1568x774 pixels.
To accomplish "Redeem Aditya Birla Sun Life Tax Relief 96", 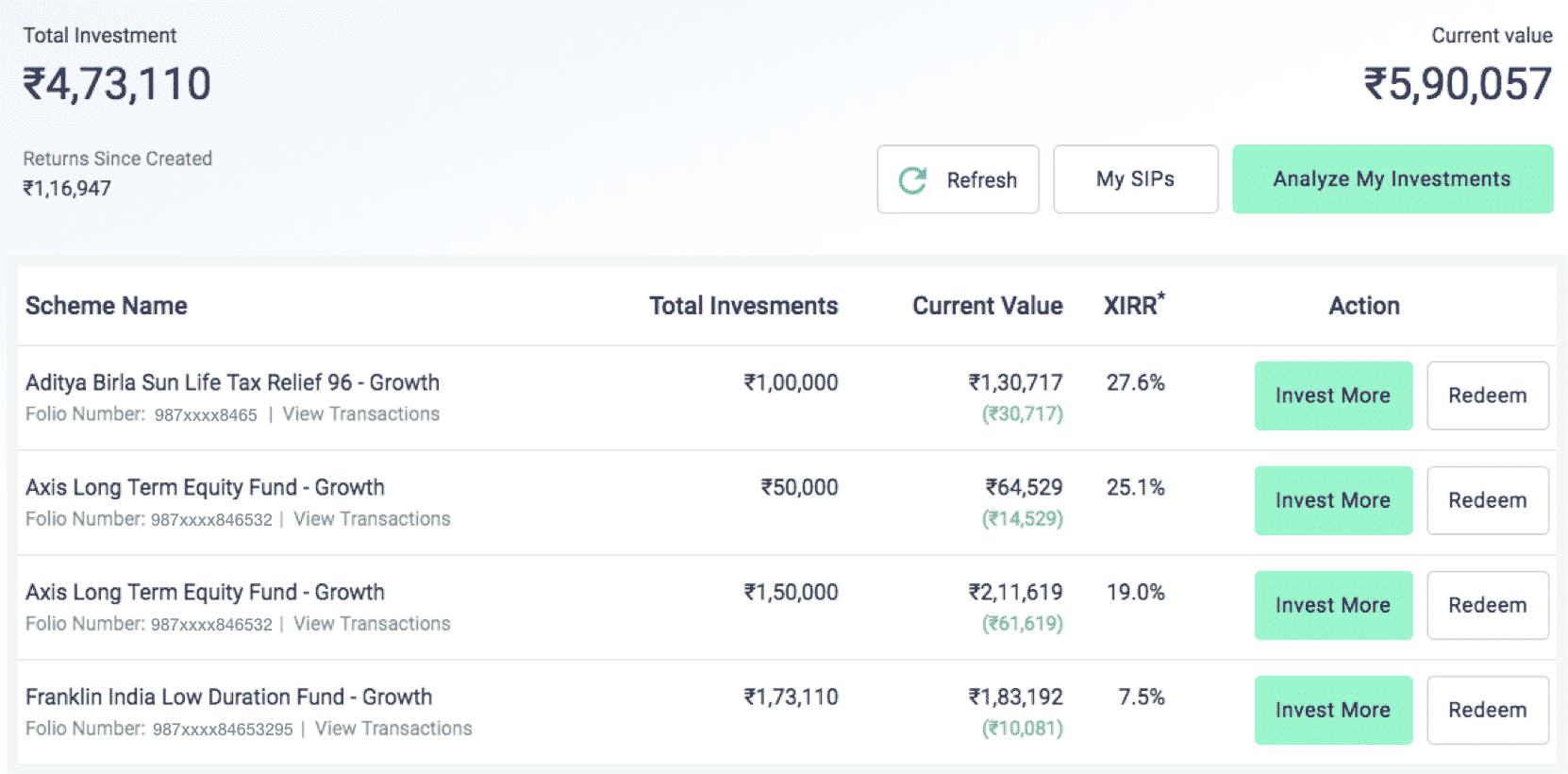I will (1487, 395).
